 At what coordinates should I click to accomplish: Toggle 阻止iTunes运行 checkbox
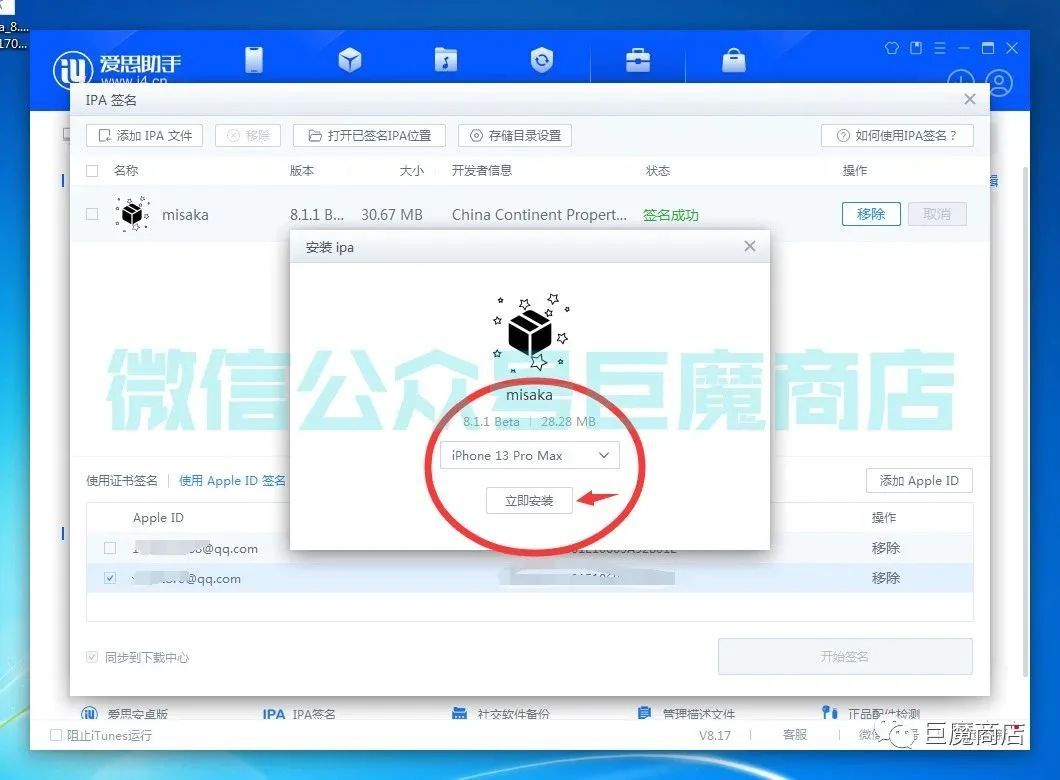pyautogui.click(x=56, y=735)
